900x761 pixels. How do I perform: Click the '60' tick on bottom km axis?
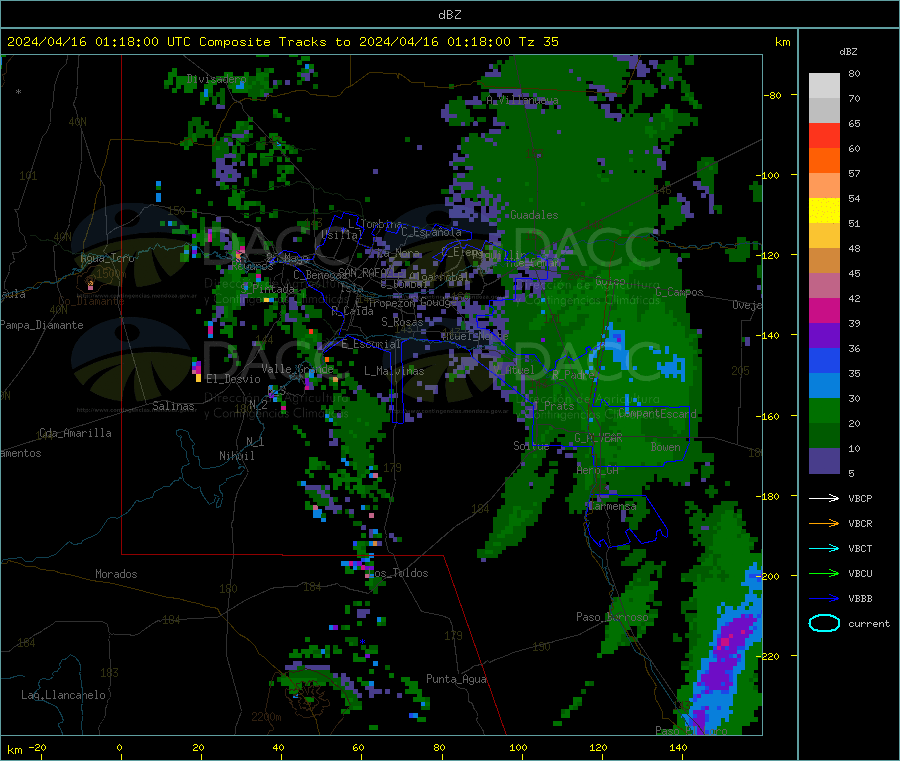358,747
